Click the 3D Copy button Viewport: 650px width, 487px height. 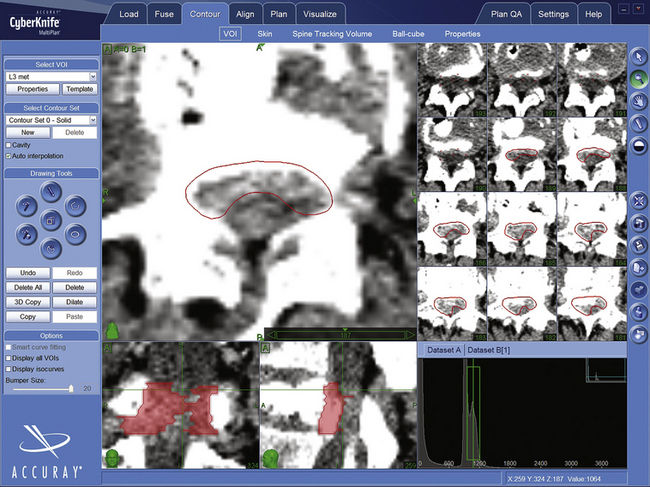click(x=28, y=301)
